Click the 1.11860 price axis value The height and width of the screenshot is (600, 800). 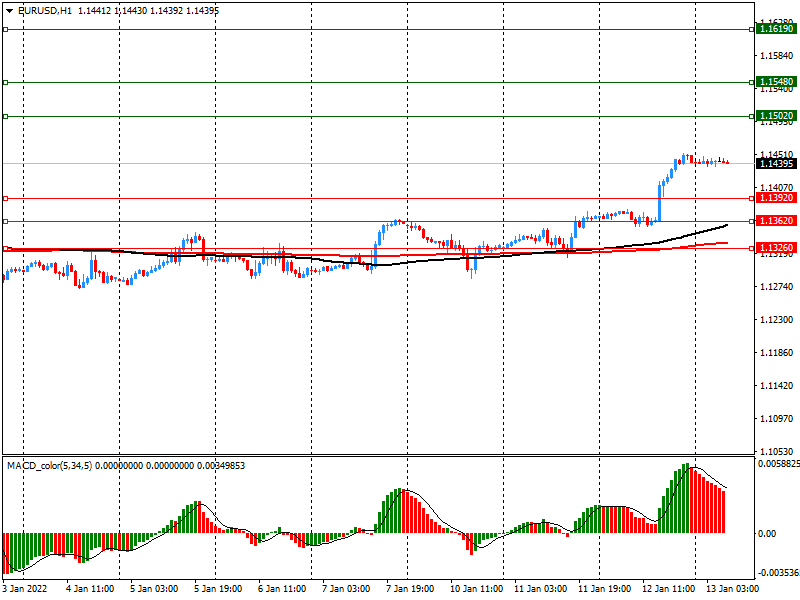(x=777, y=353)
